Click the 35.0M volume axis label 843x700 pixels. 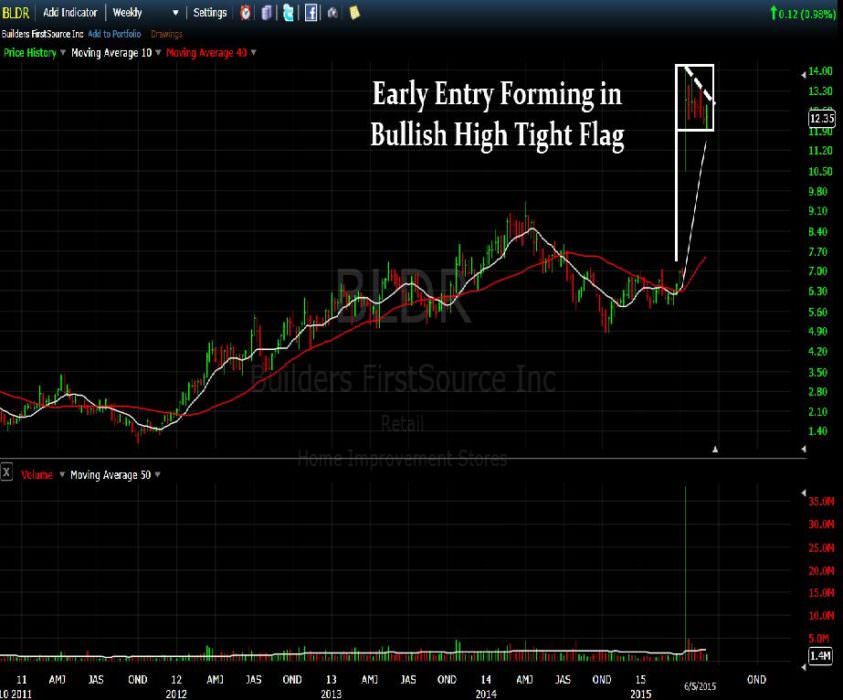pos(821,502)
